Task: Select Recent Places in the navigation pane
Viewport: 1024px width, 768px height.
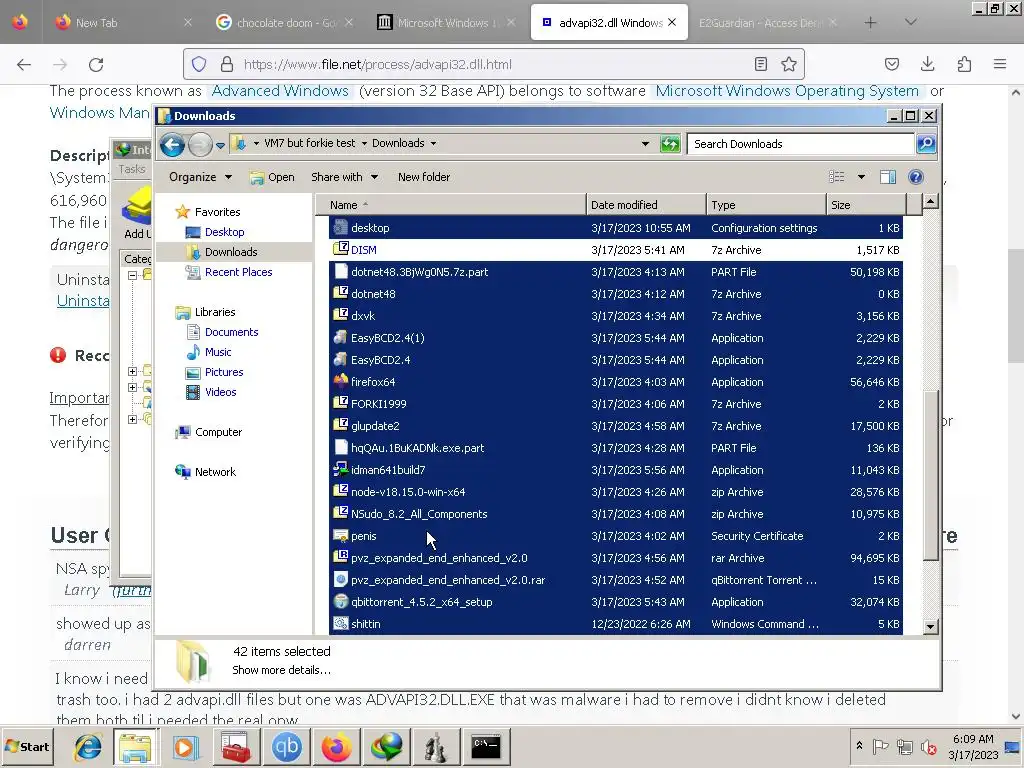Action: (x=238, y=272)
